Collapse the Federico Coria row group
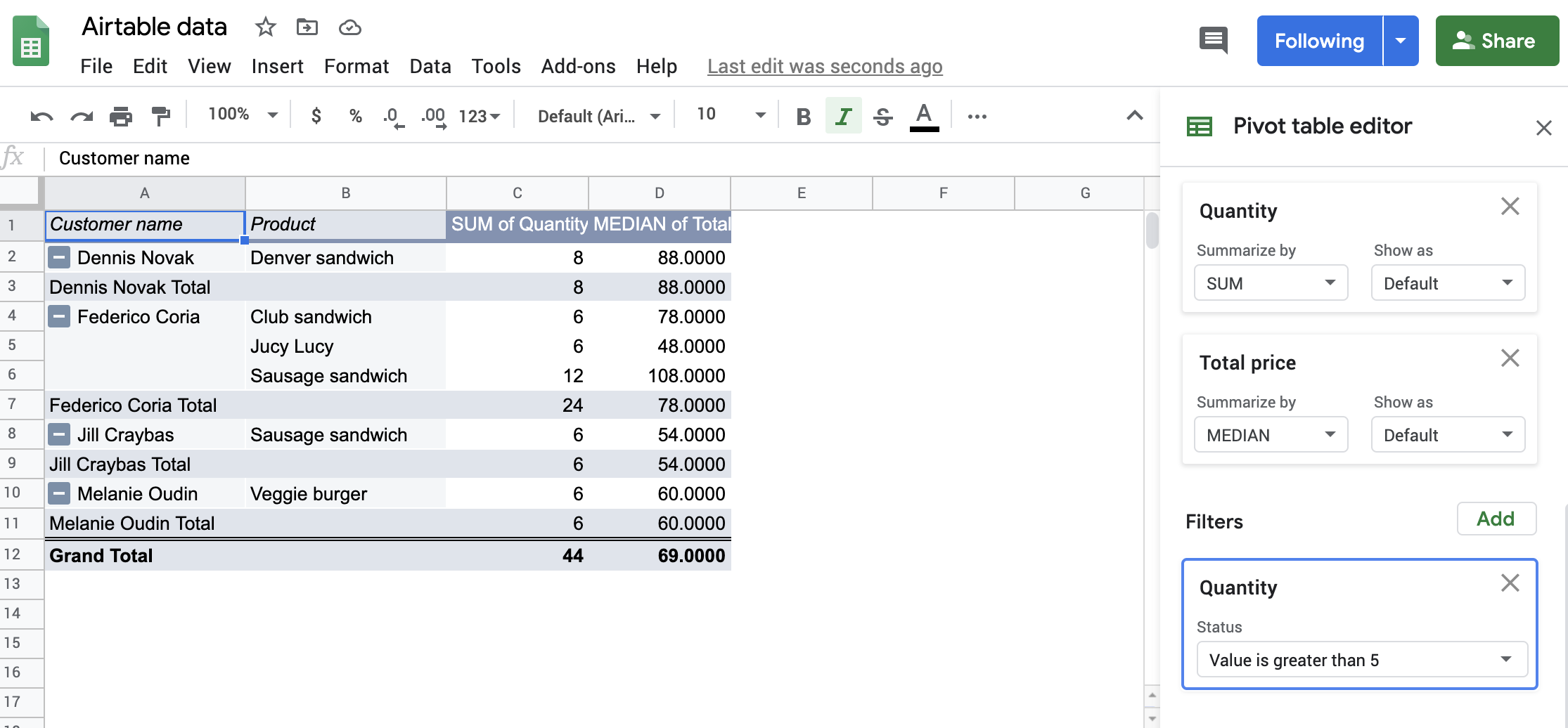The height and width of the screenshot is (728, 1568). pyautogui.click(x=58, y=316)
